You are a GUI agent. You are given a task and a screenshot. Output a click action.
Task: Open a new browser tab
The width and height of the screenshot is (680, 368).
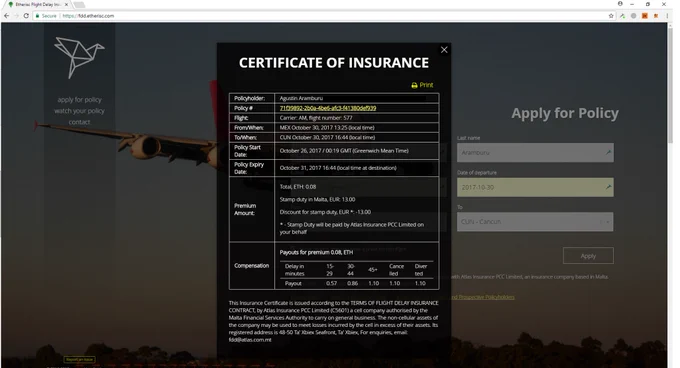pos(79,5)
